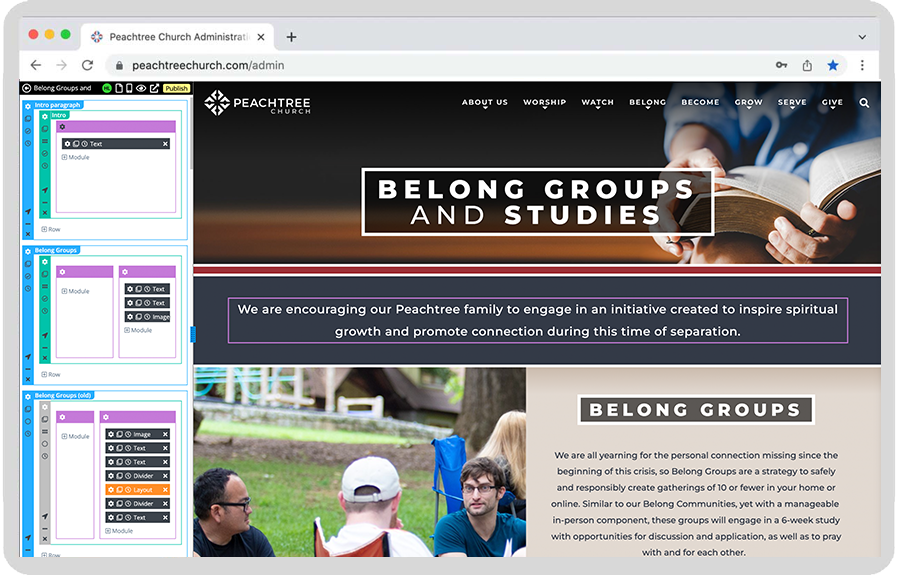Image resolution: width=900 pixels, height=575 pixels.
Task: Open the browser three-dot menu
Action: click(x=862, y=65)
